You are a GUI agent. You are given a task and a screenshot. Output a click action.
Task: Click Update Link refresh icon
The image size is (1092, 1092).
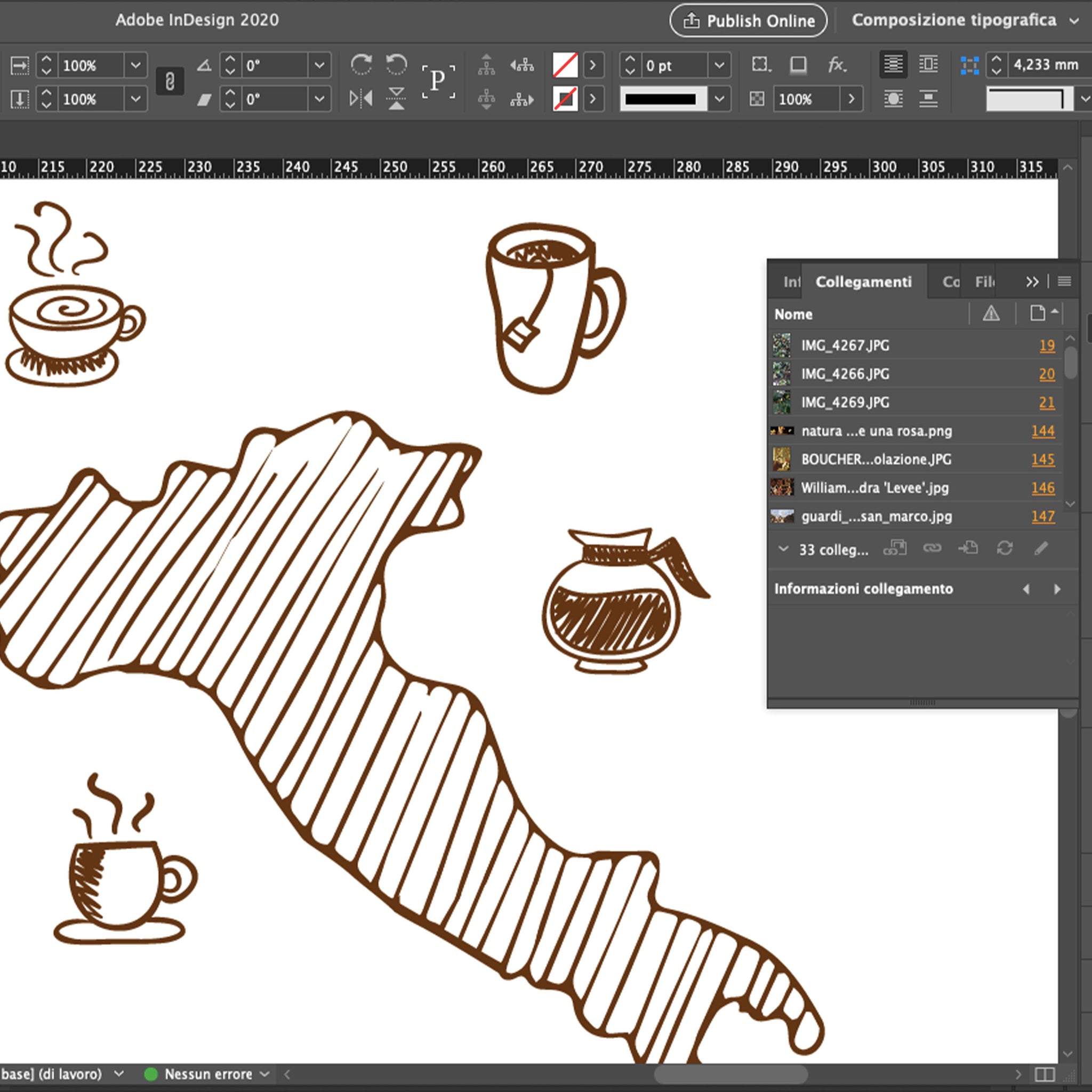1005,548
